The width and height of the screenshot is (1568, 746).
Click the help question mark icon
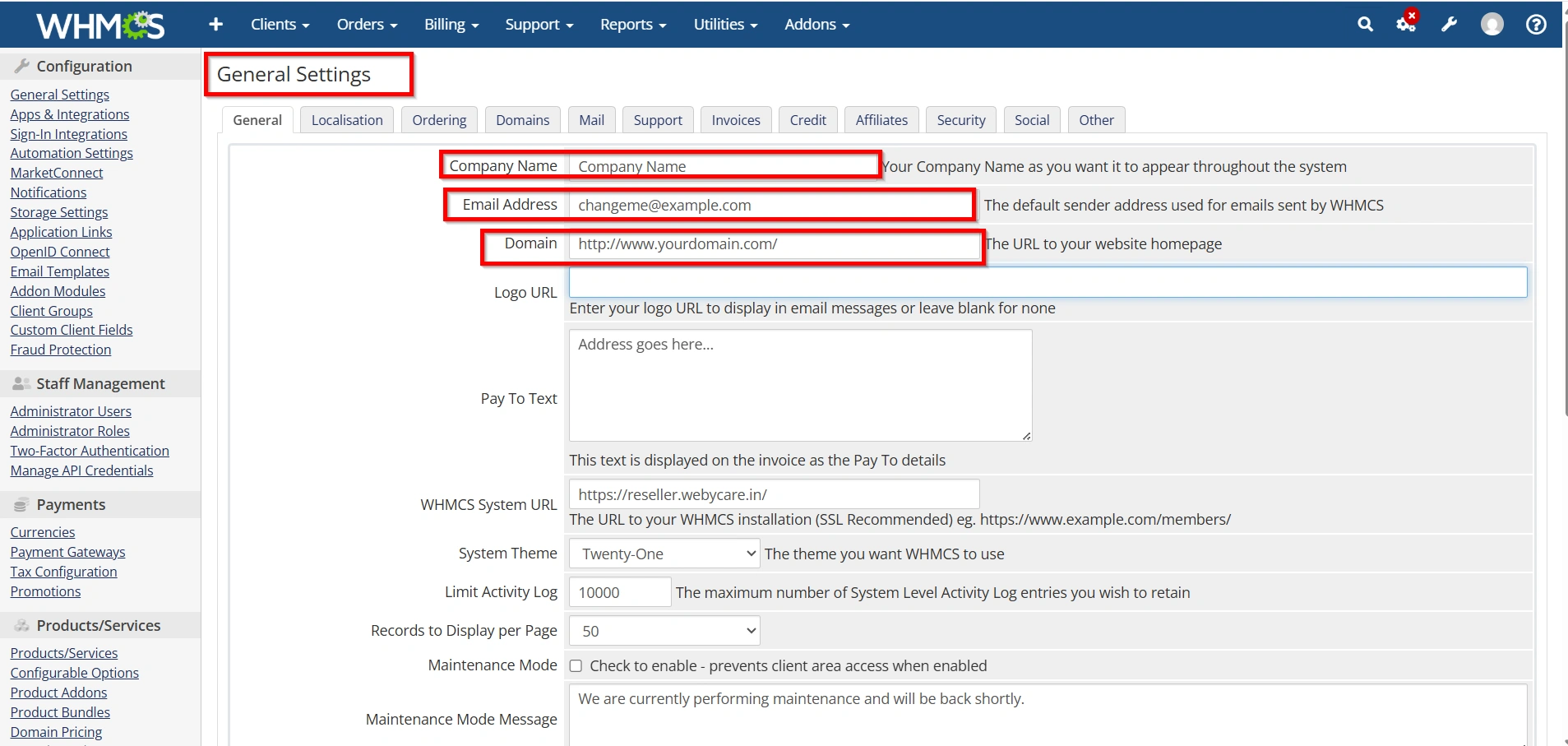[1536, 25]
